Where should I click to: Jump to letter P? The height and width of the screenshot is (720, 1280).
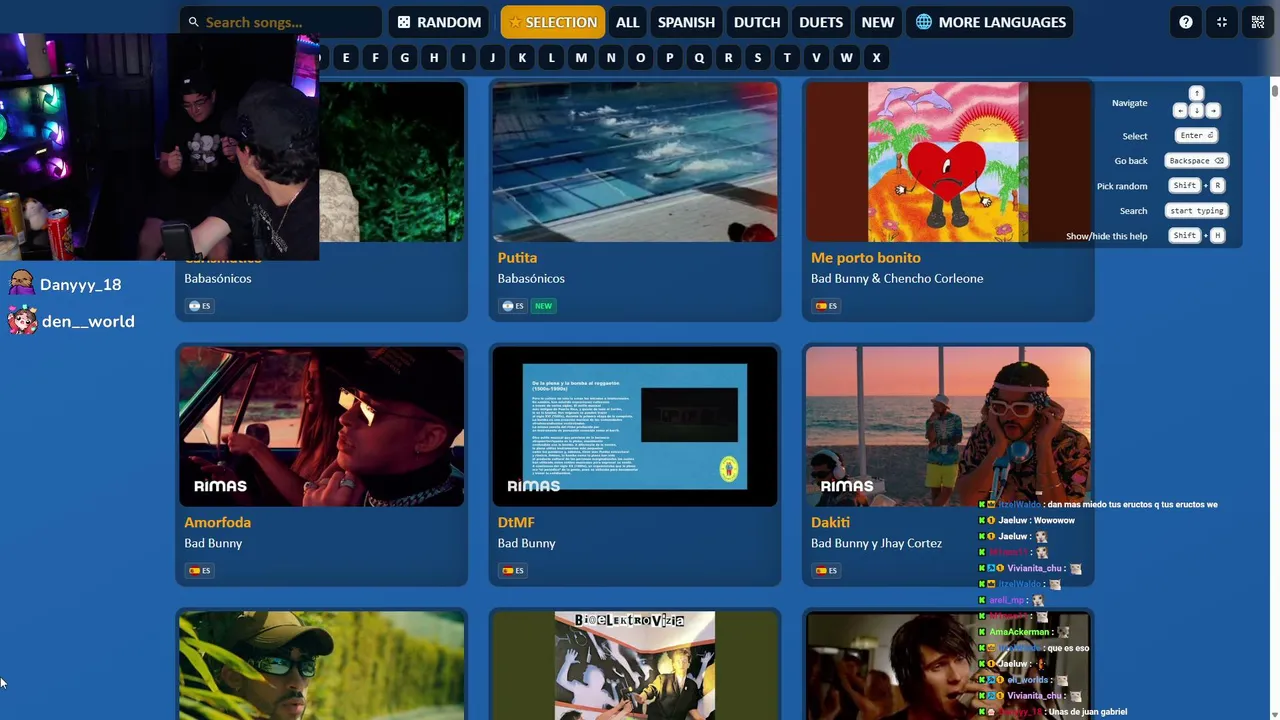point(670,58)
